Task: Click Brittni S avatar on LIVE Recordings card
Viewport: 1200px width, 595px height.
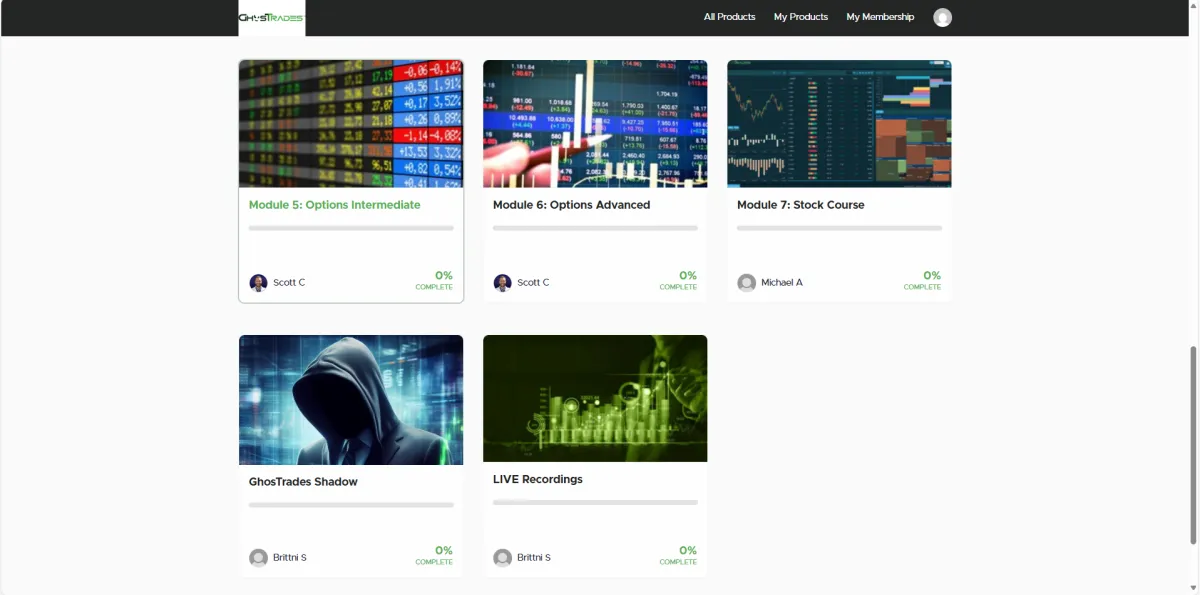Action: coord(502,558)
